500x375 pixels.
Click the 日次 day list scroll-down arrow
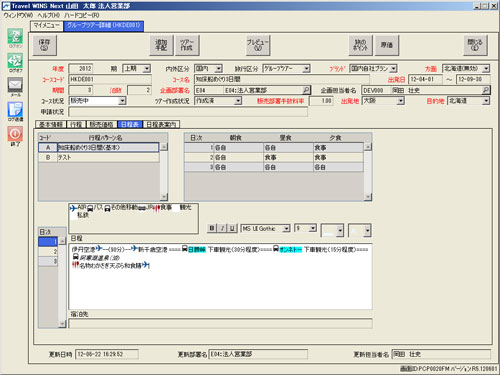(62, 323)
